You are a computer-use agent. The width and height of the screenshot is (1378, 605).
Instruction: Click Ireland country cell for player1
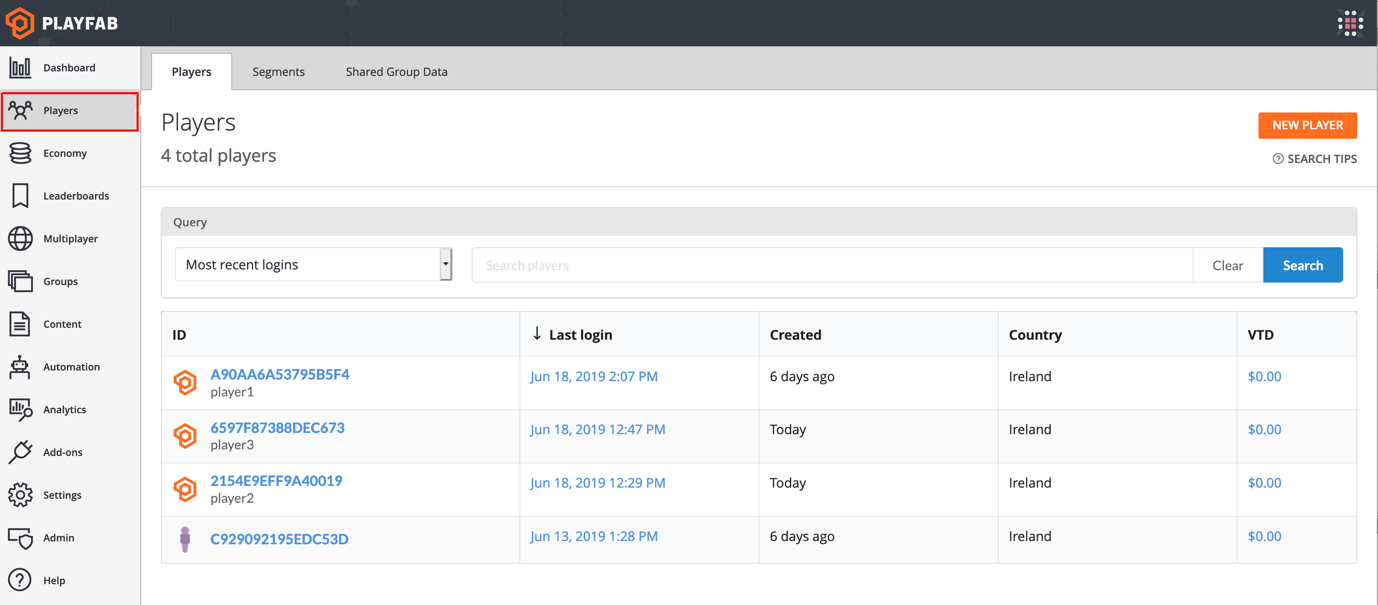pyautogui.click(x=1030, y=377)
